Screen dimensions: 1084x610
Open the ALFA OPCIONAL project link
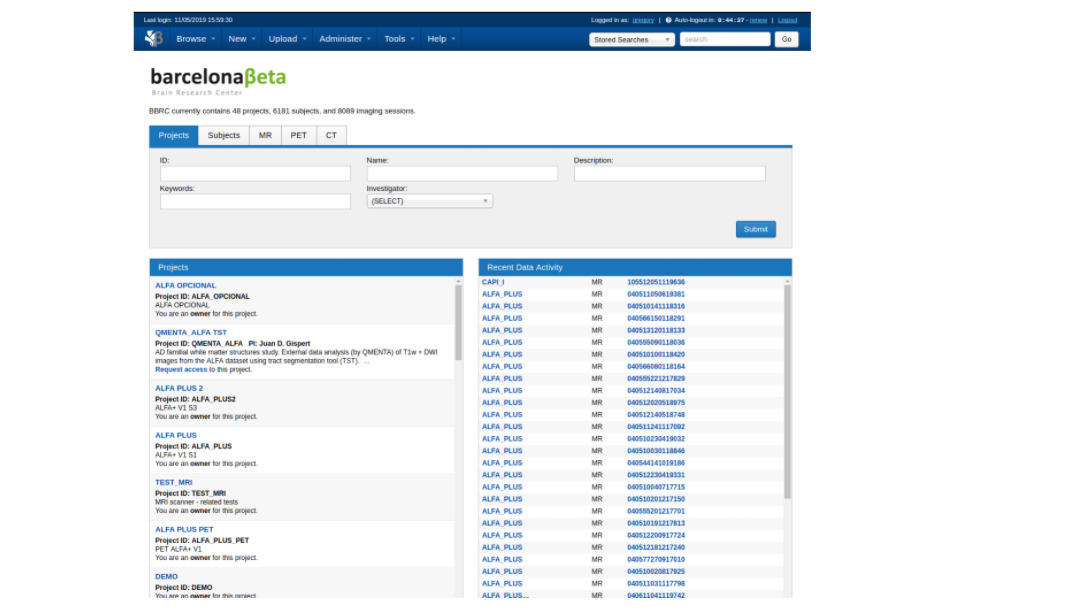click(x=185, y=285)
